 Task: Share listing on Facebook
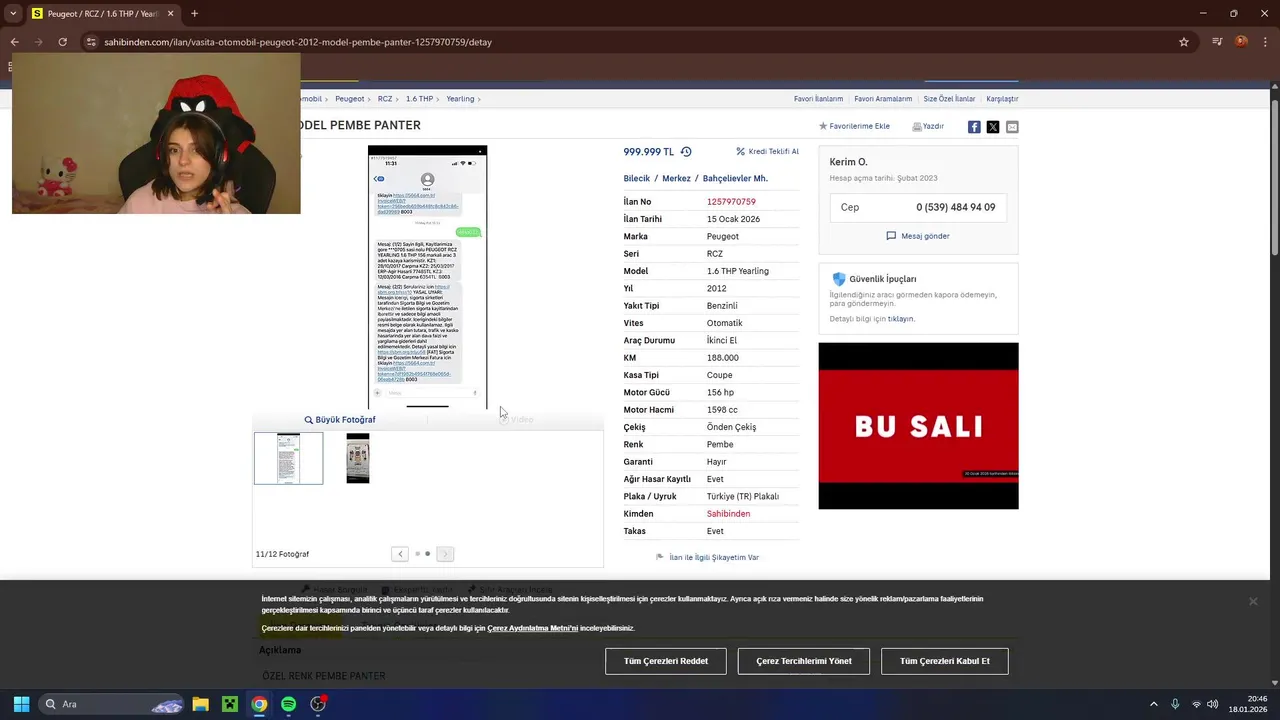[x=974, y=127]
